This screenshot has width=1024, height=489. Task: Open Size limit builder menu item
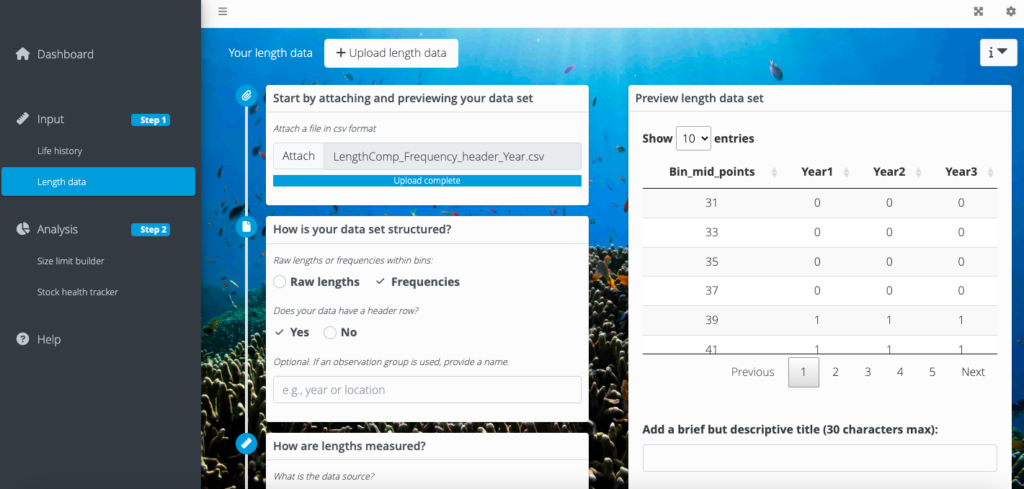tap(71, 260)
